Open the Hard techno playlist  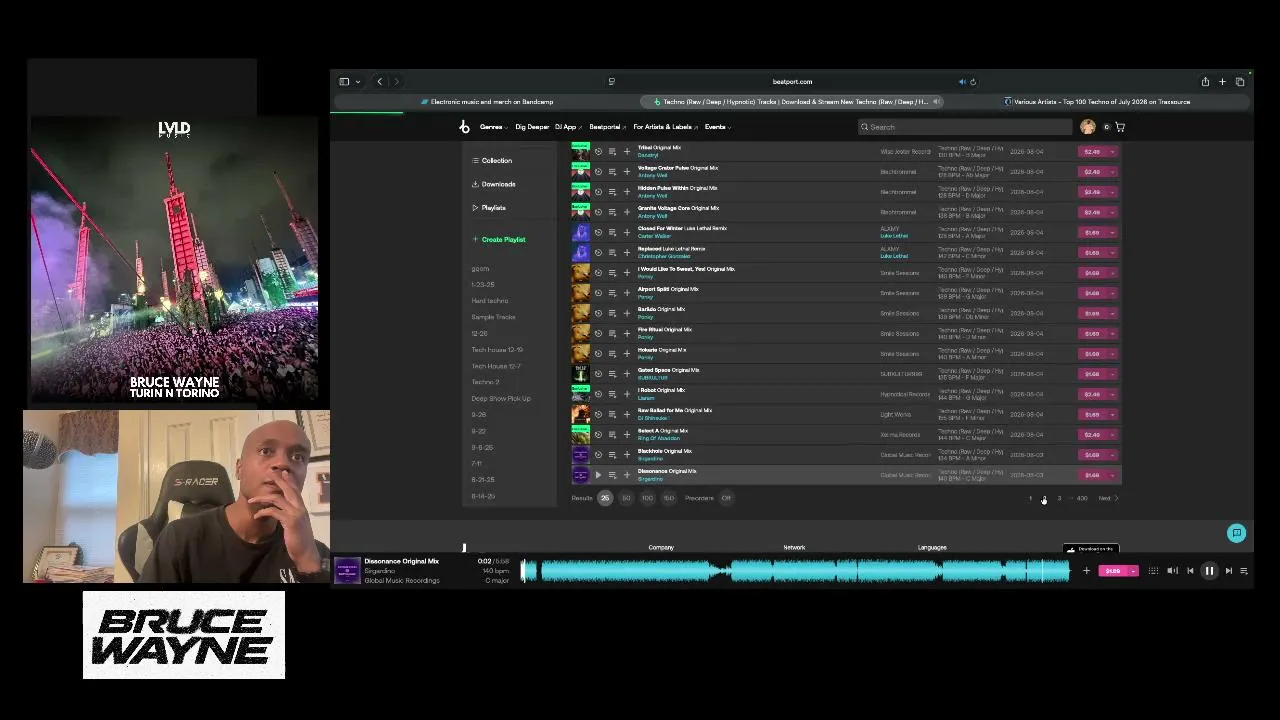click(x=490, y=301)
